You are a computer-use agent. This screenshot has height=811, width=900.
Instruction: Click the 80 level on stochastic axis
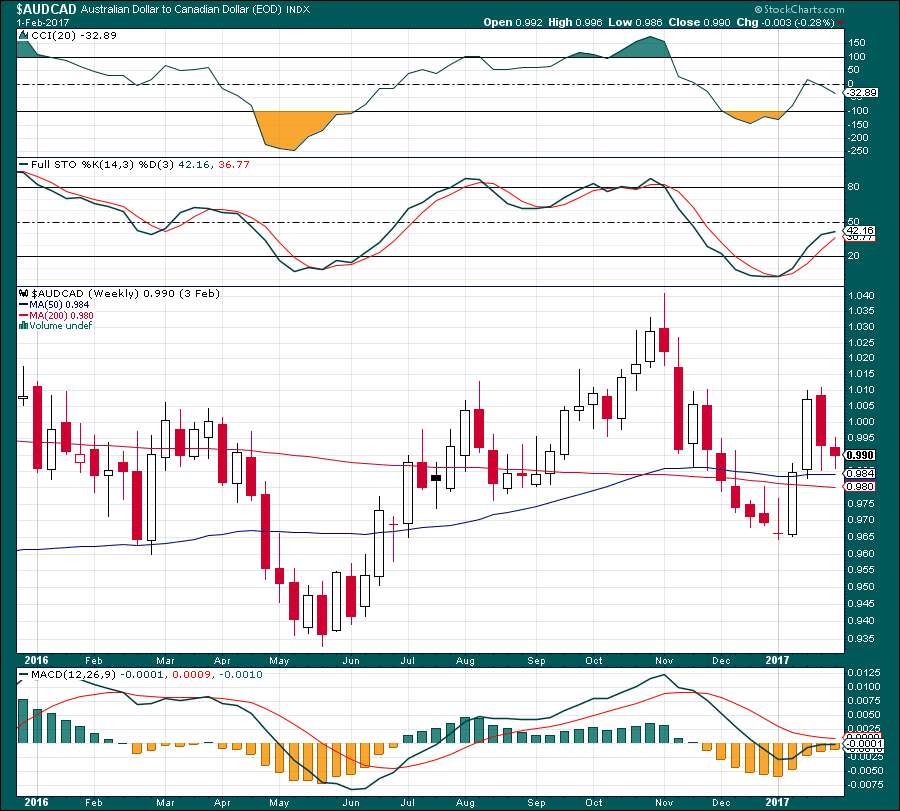click(x=853, y=187)
